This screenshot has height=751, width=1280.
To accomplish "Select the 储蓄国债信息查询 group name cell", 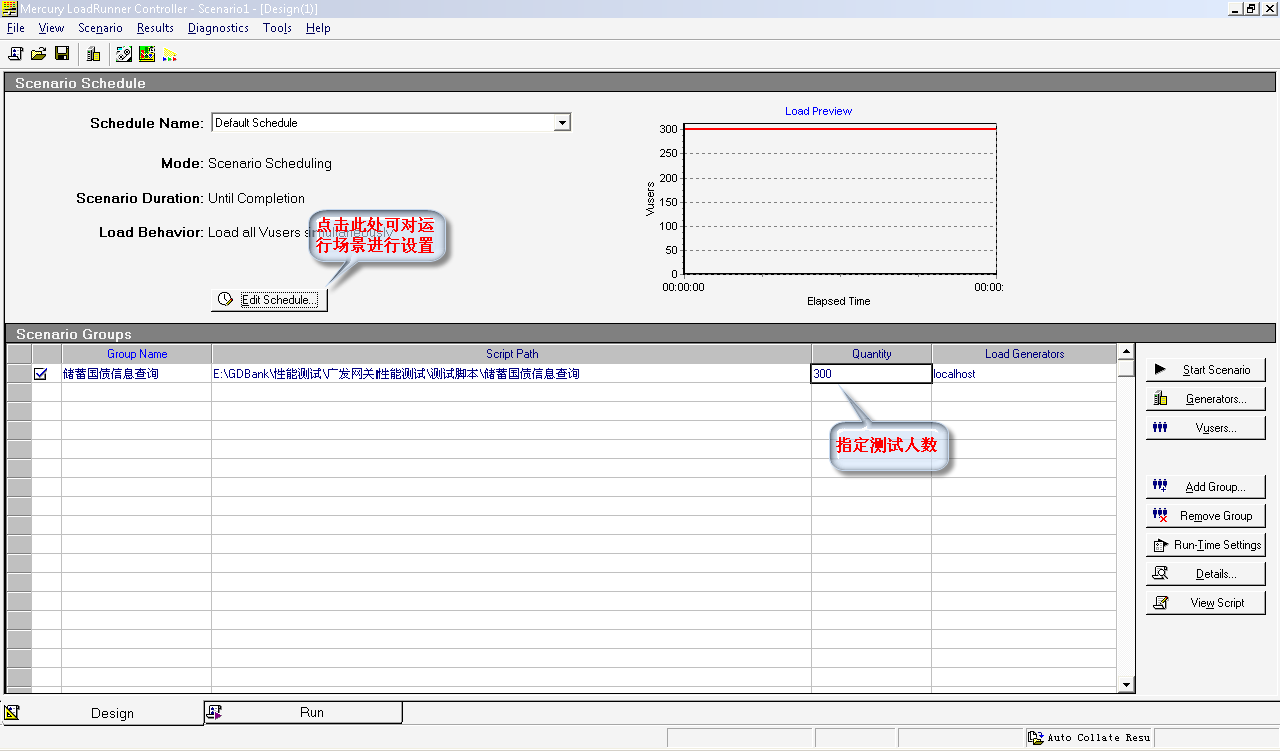I will click(137, 374).
